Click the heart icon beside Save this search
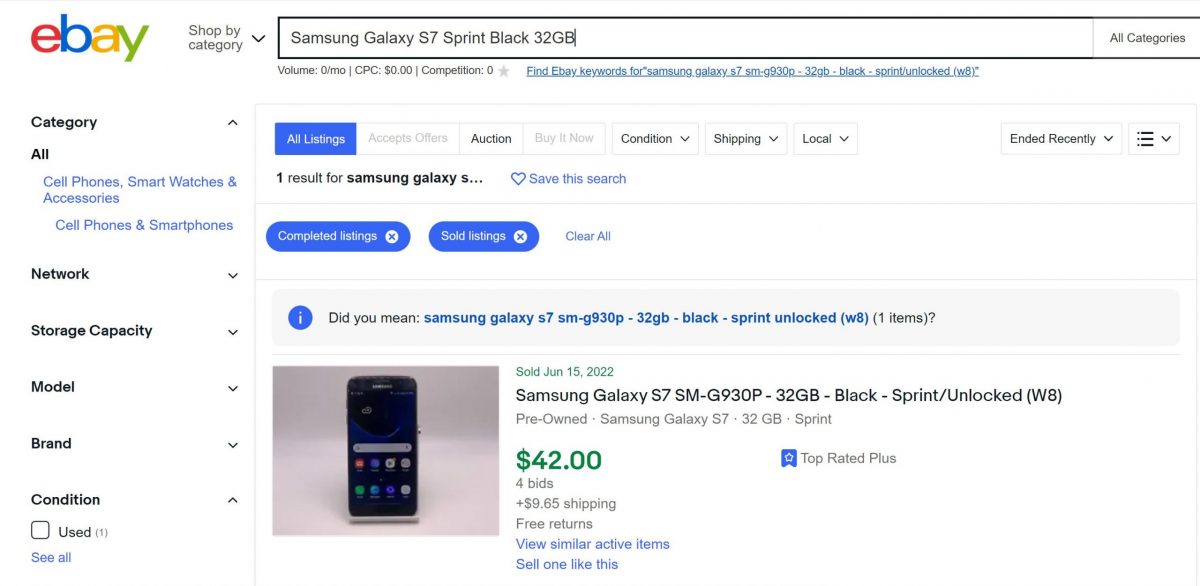This screenshot has height=586, width=1200. pos(518,179)
